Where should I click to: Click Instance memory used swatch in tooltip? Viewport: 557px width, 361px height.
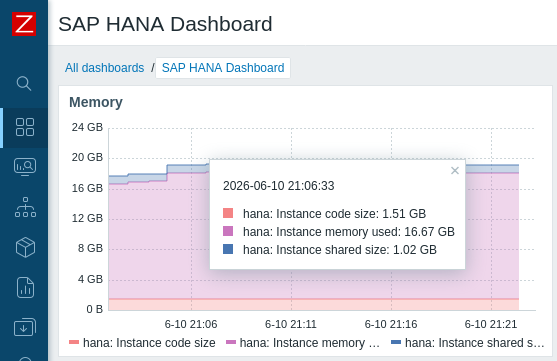[x=228, y=231]
